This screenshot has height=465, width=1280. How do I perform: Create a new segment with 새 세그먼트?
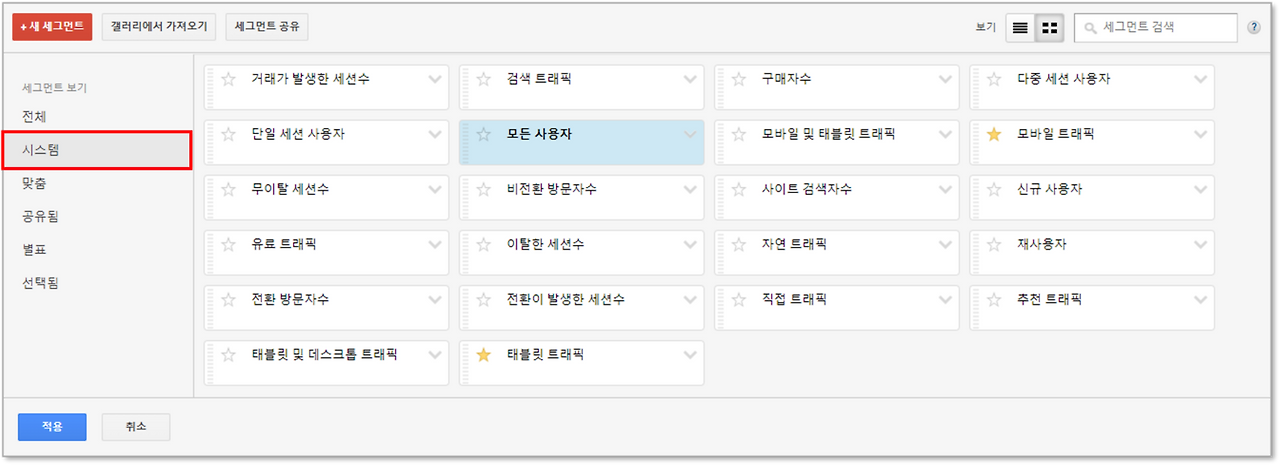click(x=52, y=27)
